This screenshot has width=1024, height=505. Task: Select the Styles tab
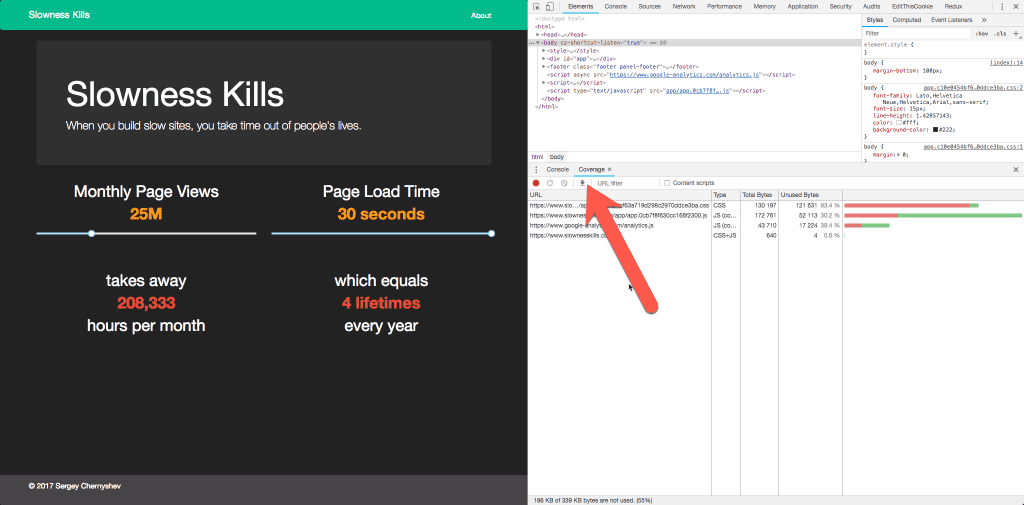(875, 20)
